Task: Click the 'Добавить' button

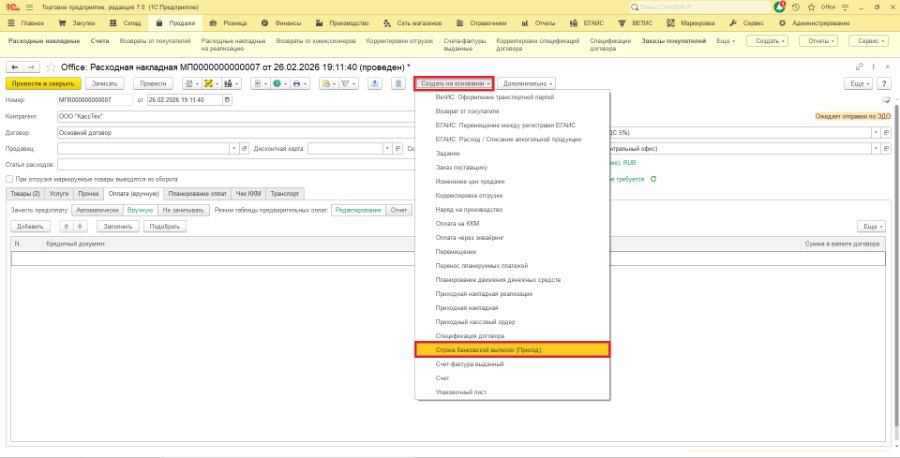Action: [30, 227]
